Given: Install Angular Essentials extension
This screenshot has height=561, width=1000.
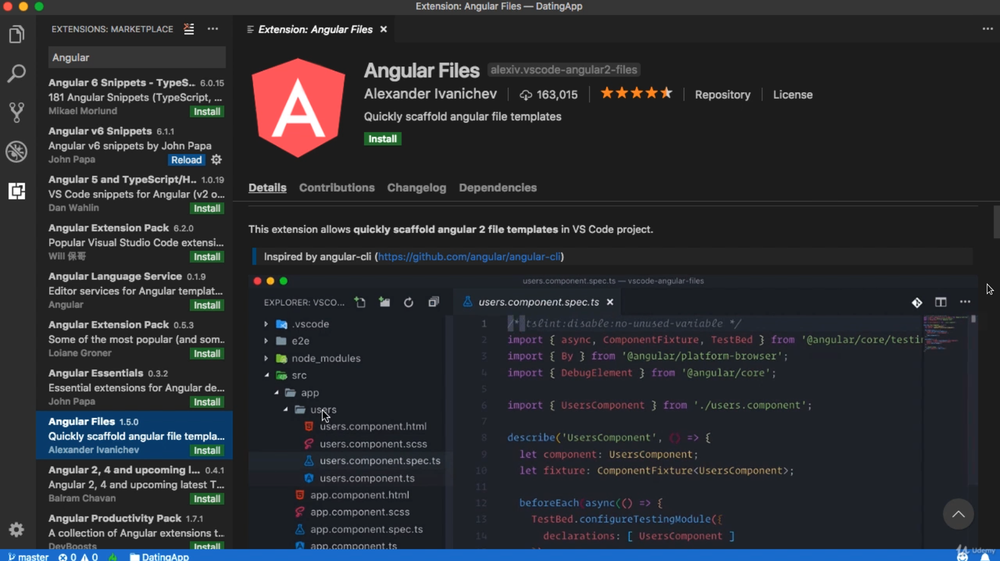Looking at the screenshot, I should click(207, 402).
